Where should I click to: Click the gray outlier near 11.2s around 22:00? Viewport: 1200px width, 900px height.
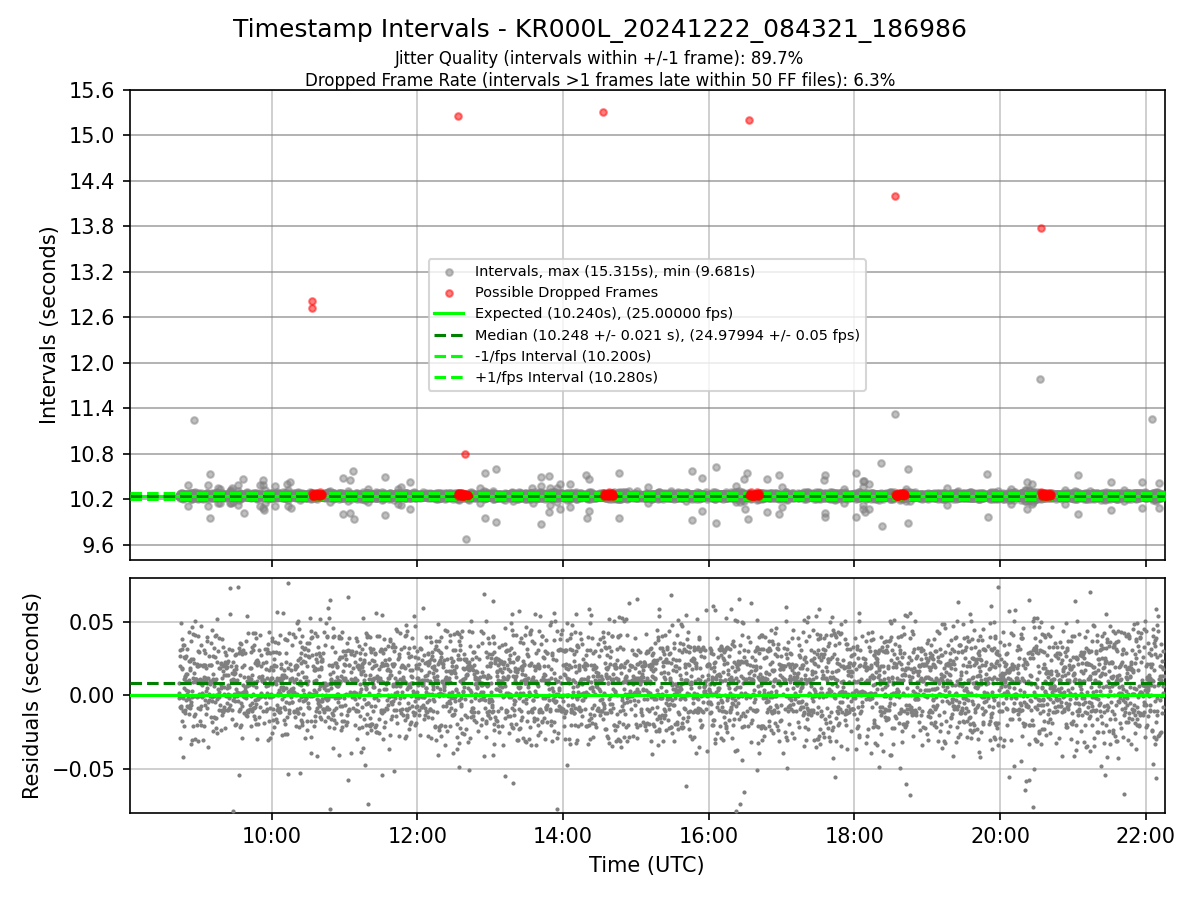[x=1152, y=419]
